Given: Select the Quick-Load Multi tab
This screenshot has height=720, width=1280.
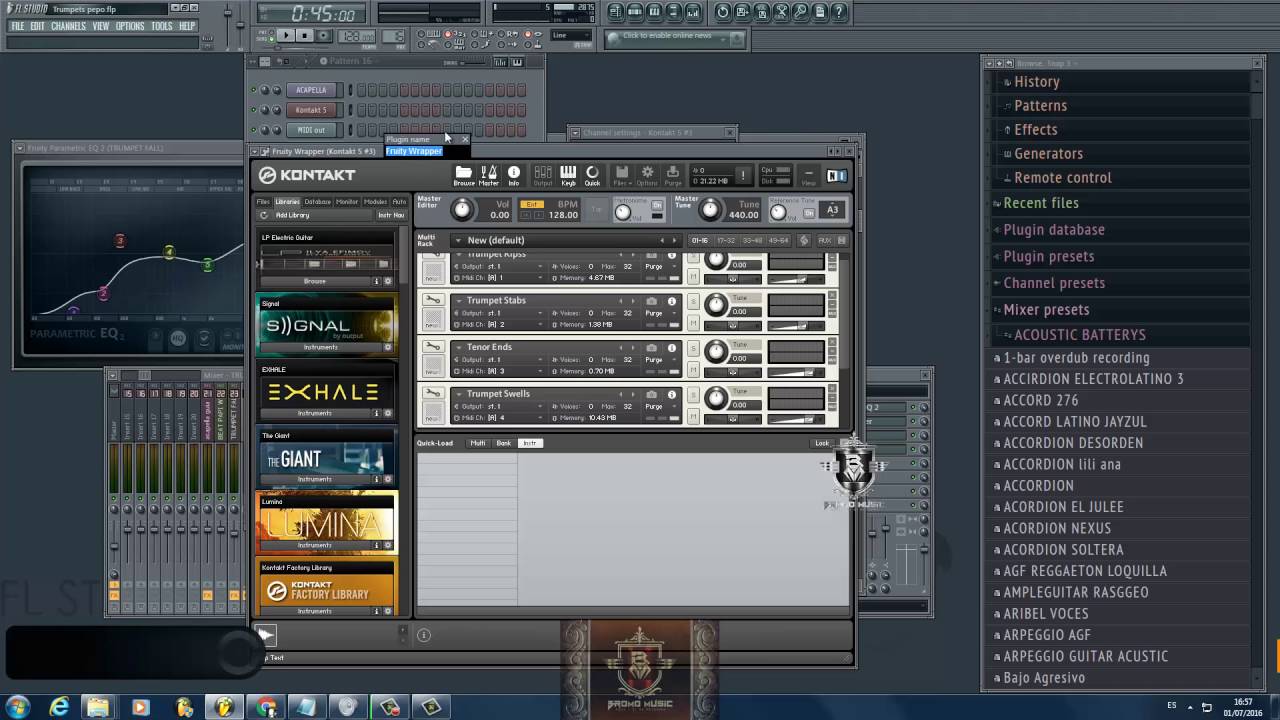Looking at the screenshot, I should [x=478, y=443].
